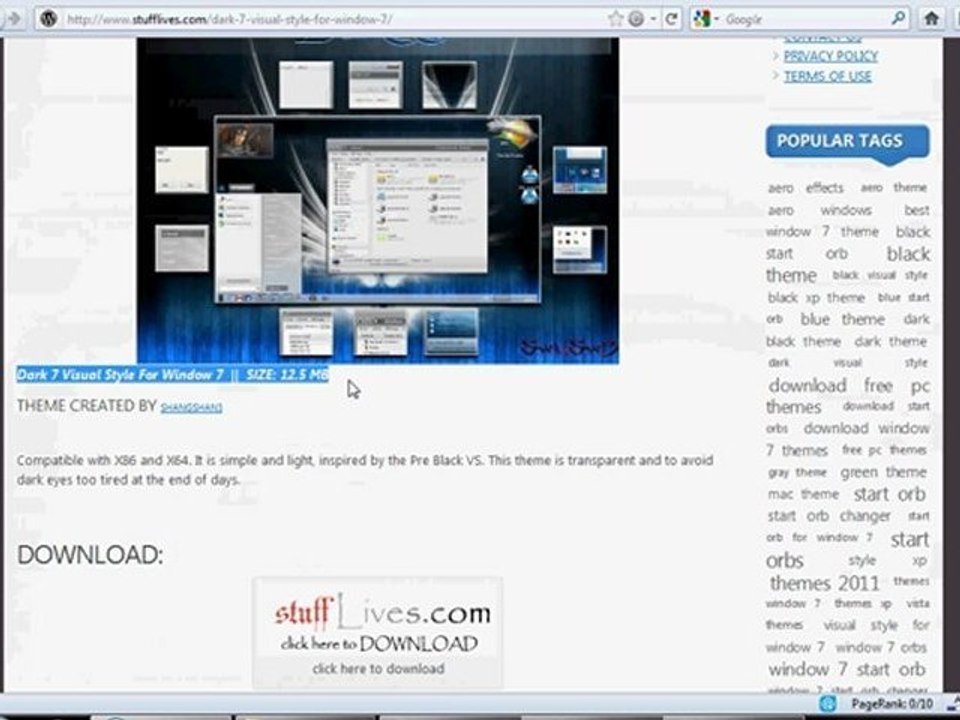Viewport: 960px width, 720px height.
Task: Click the stuffLives.com download button image
Action: tap(378, 632)
